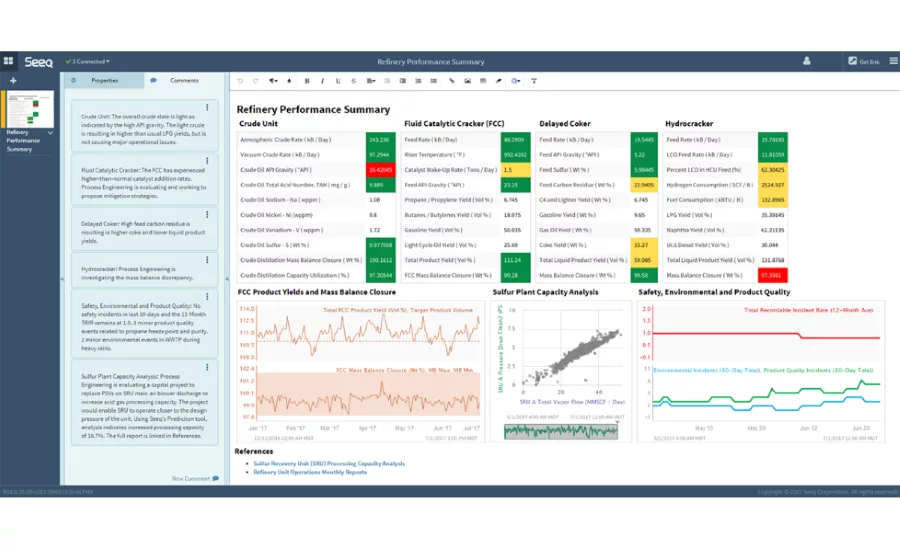Open the user profile icon

(806, 61)
